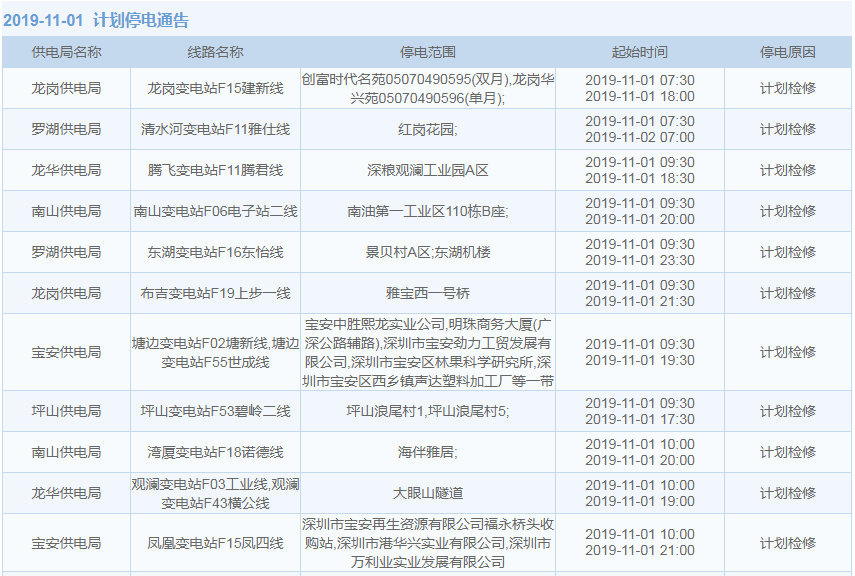The width and height of the screenshot is (855, 576).
Task: Select 南油第一工业区110栋B座 outage range cell
Action: click(427, 211)
